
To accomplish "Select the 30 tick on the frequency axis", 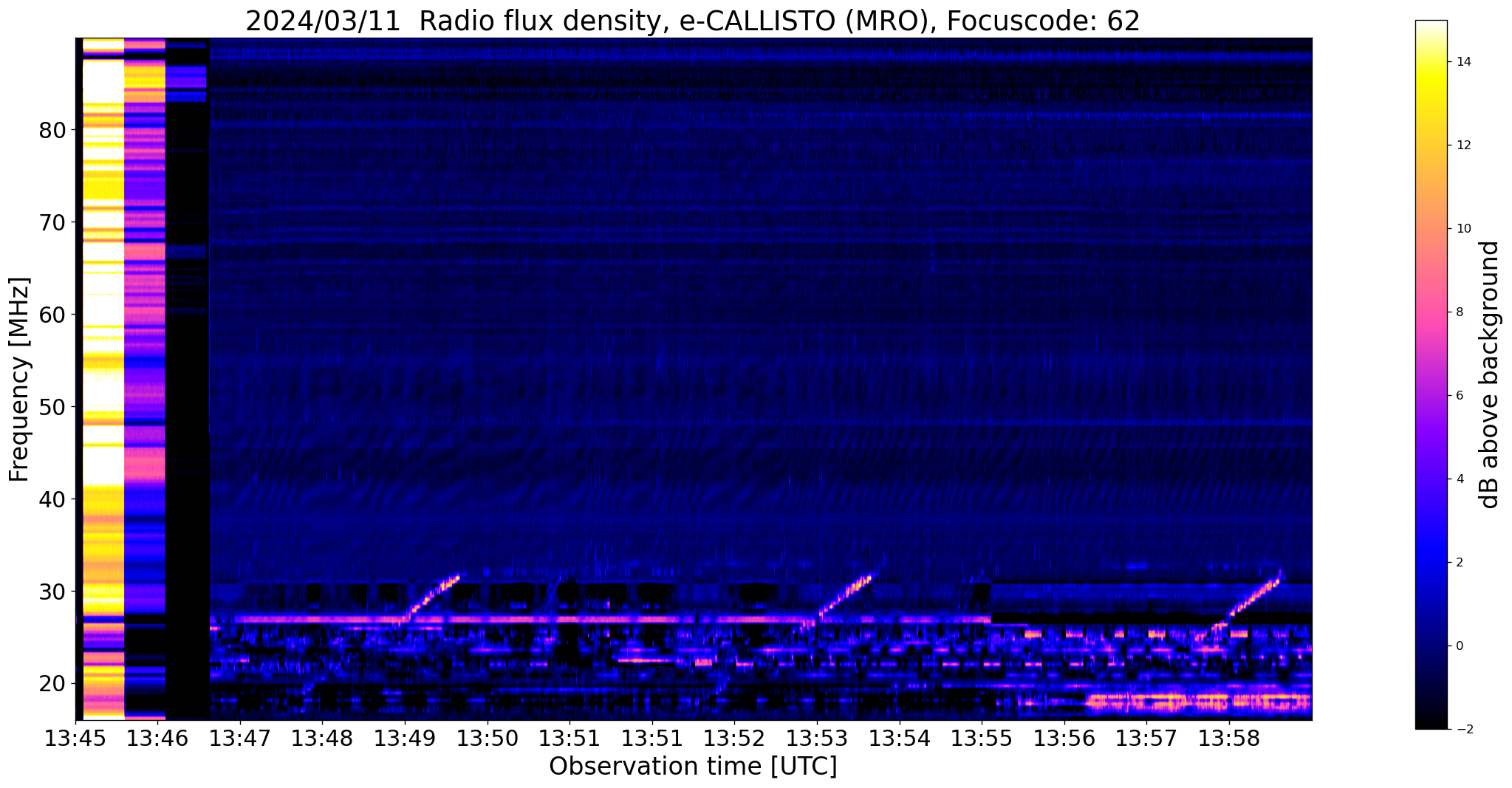I will (x=52, y=592).
